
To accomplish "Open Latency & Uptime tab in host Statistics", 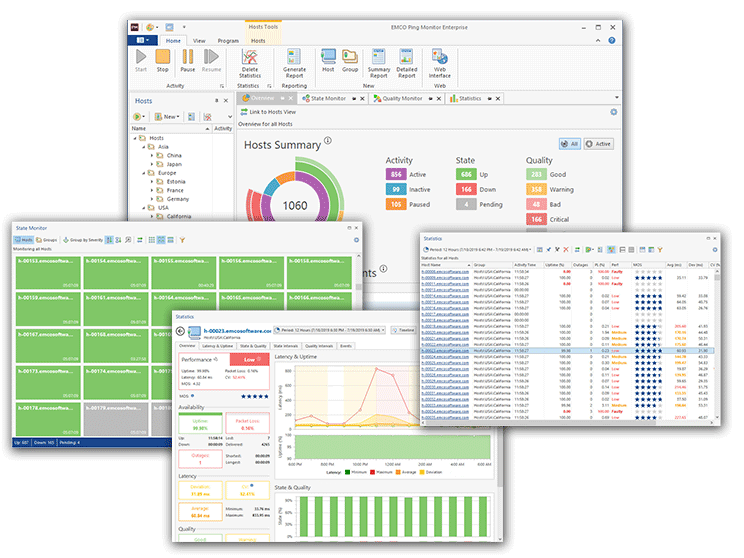I will [218, 346].
